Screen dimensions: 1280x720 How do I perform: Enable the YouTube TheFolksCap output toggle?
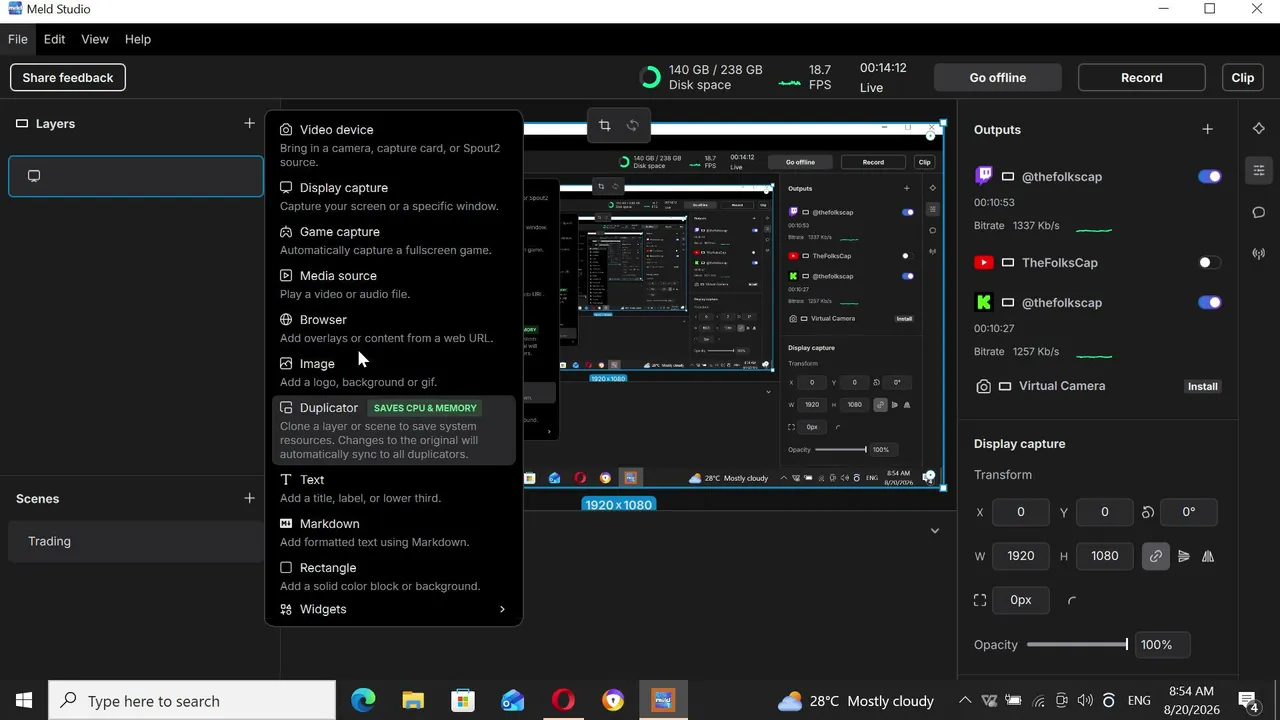coord(1210,263)
